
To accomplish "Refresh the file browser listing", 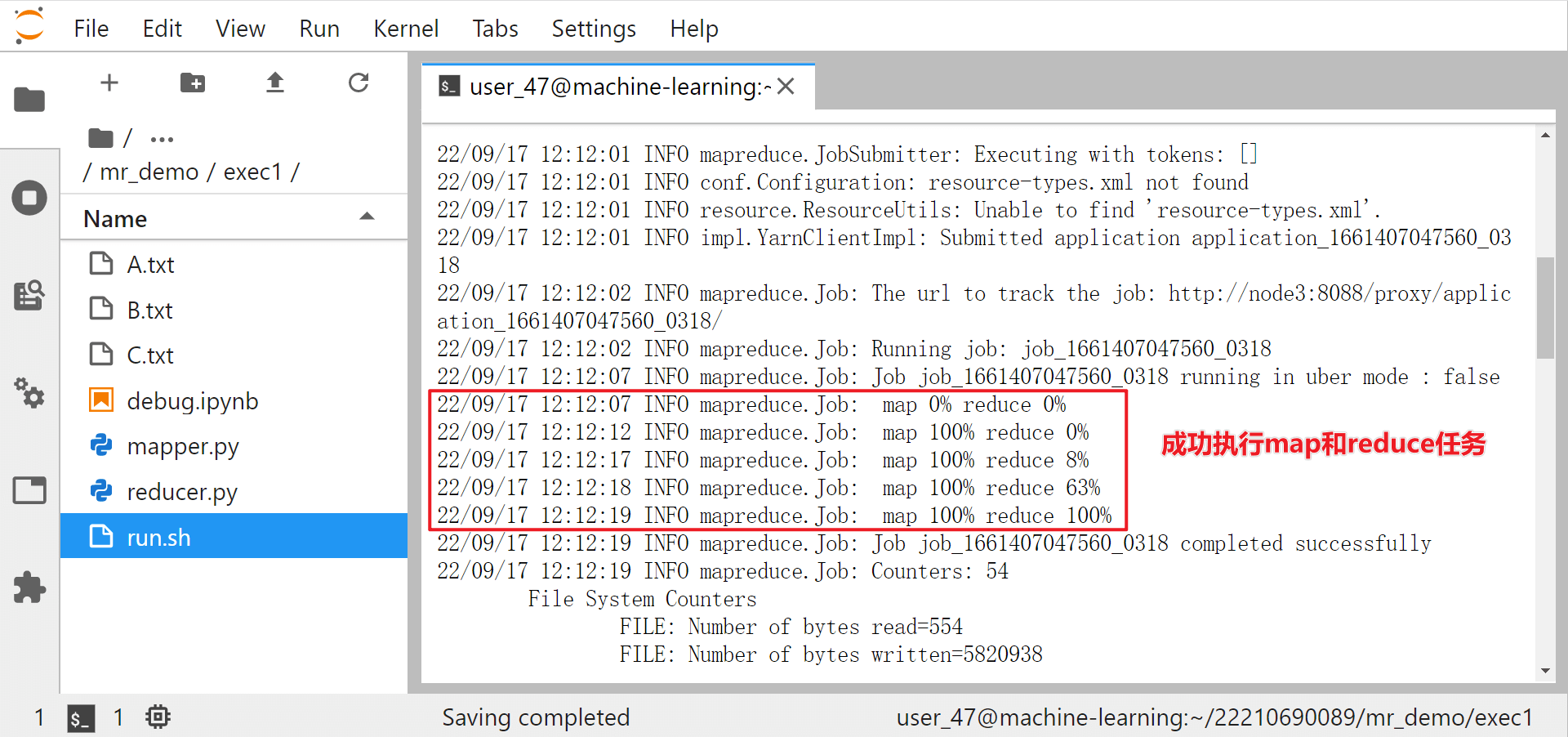I will click(x=358, y=83).
